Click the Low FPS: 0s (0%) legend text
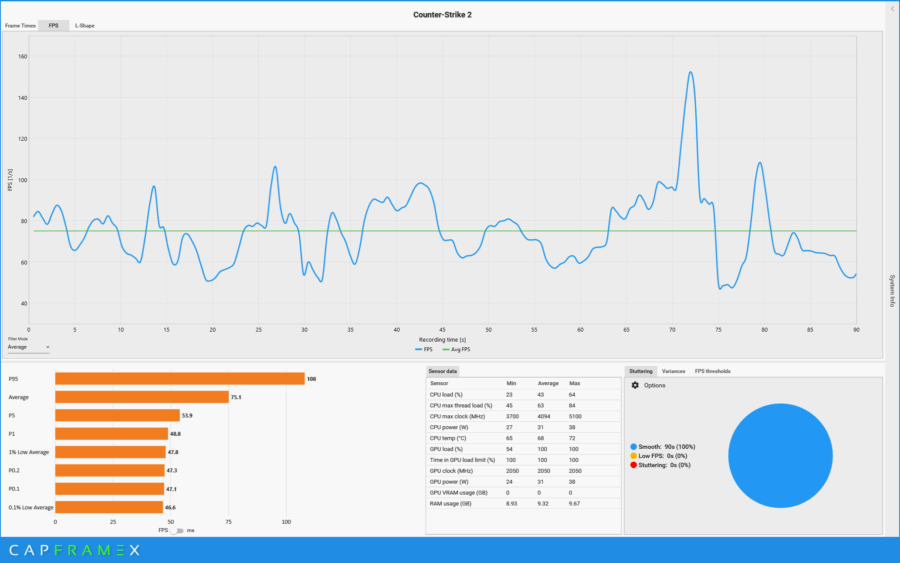 click(662, 456)
